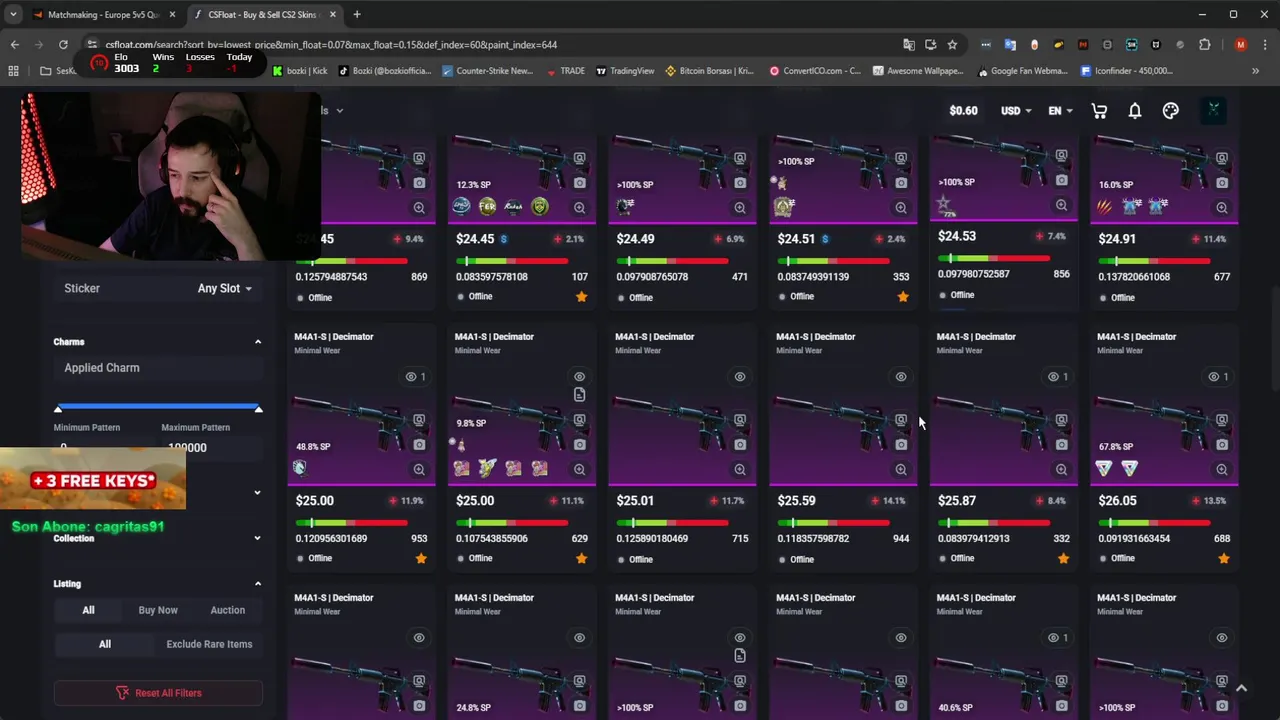Toggle favorite star on $26.05 card

pyautogui.click(x=1224, y=558)
